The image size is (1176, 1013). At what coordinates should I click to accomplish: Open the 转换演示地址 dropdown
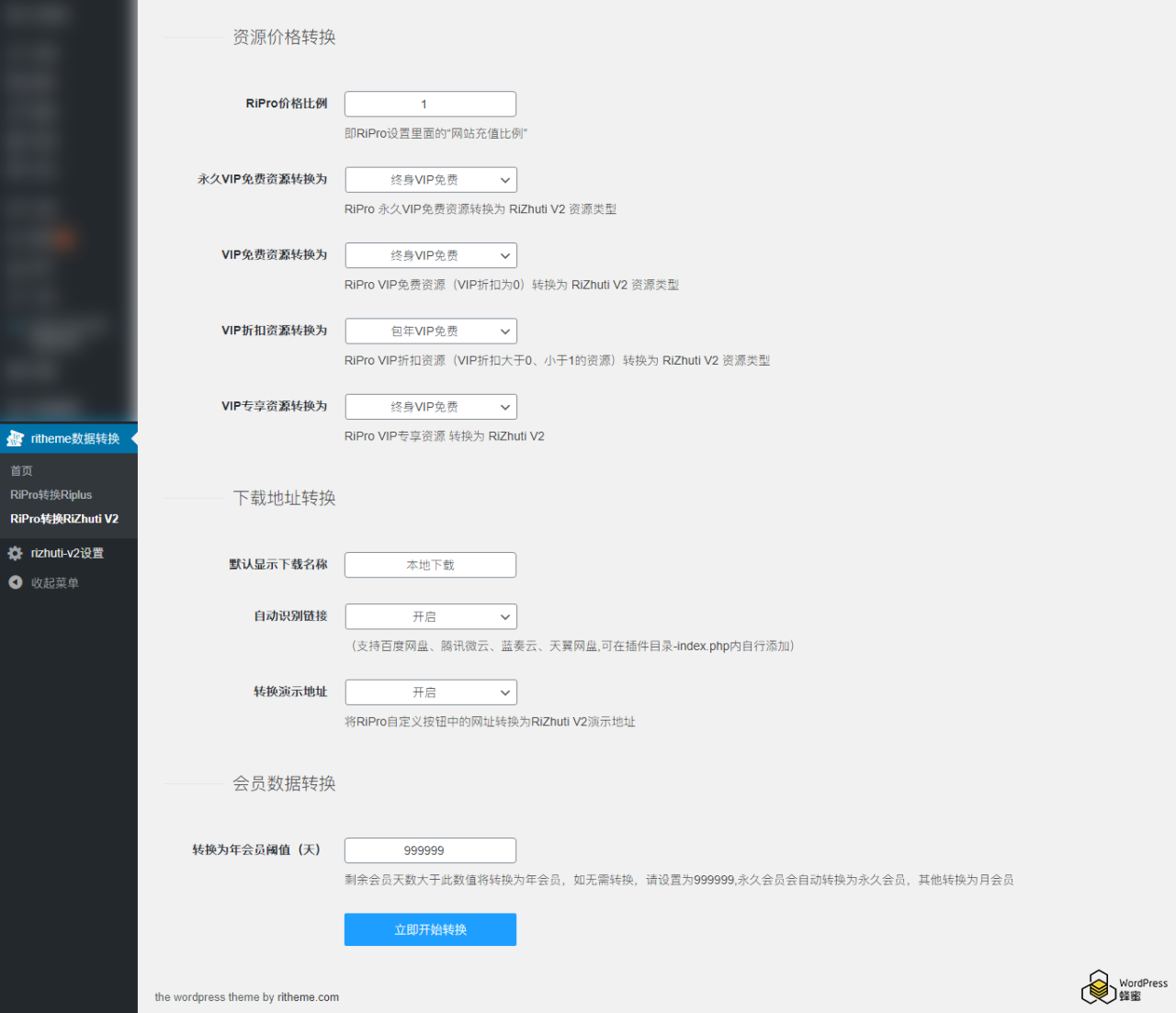tap(431, 692)
